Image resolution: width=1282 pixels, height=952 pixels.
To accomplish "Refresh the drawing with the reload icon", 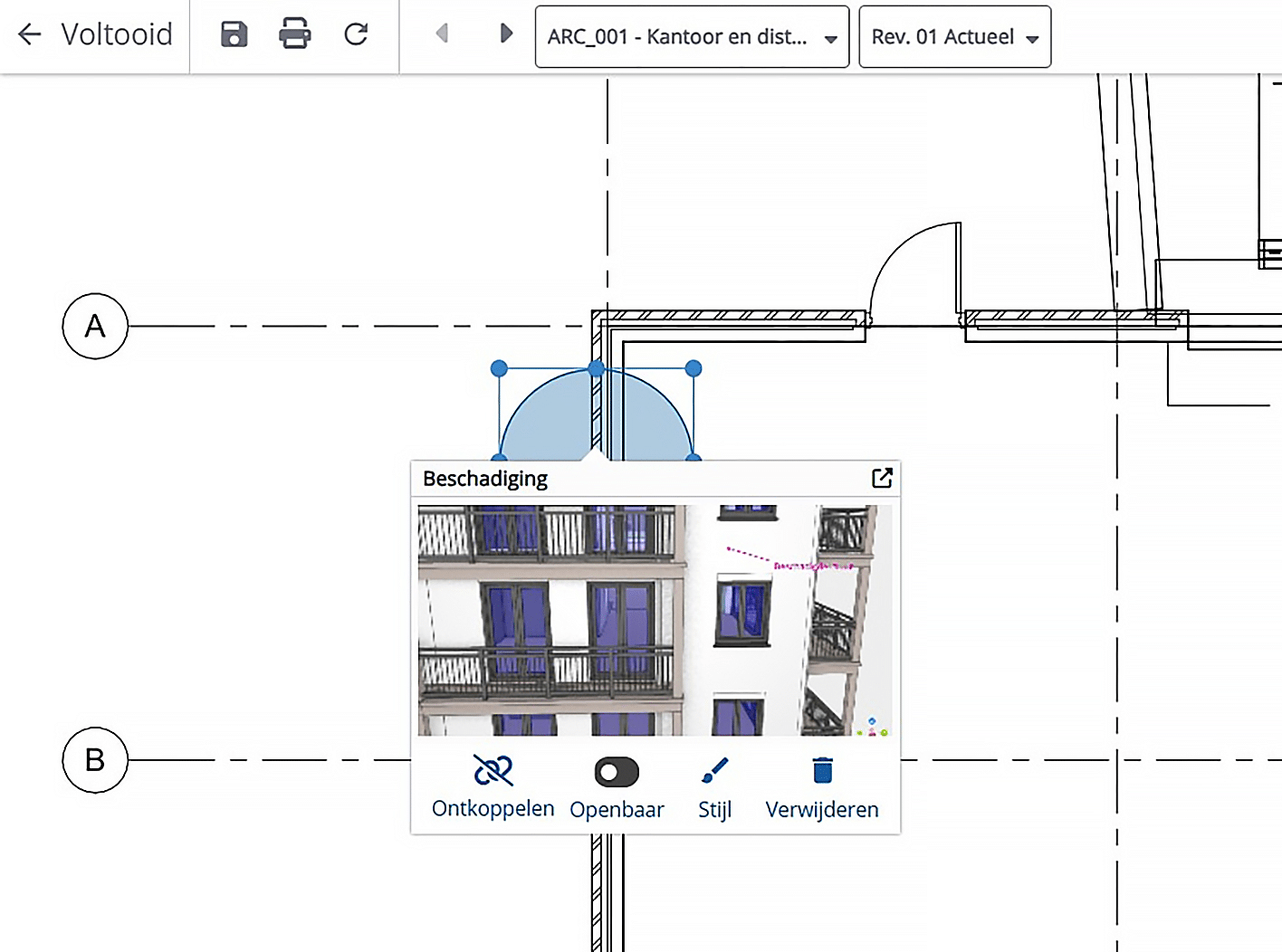I will pos(355,33).
